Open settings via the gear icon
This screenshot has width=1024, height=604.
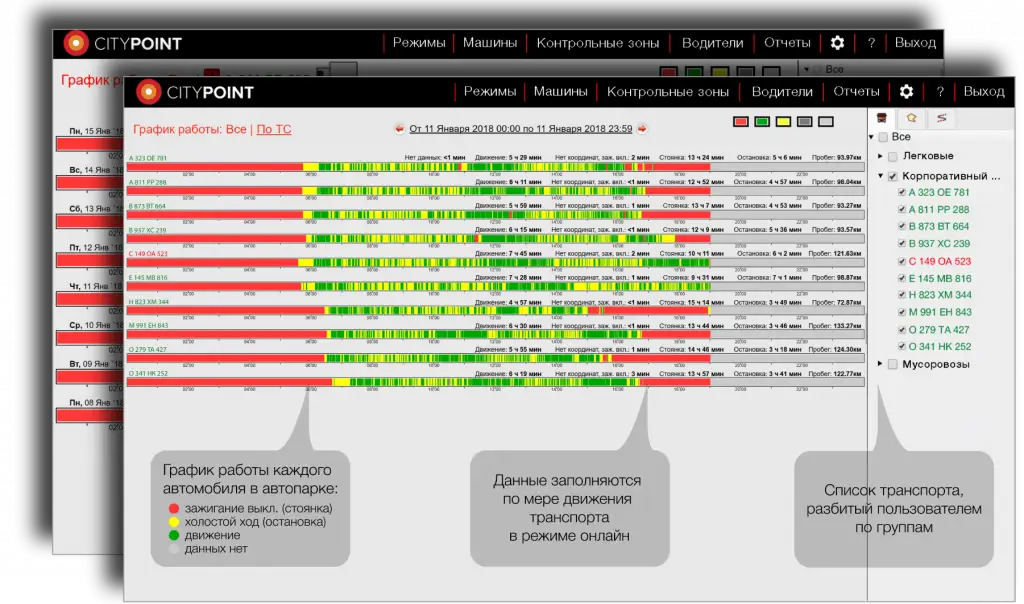pyautogui.click(x=906, y=91)
